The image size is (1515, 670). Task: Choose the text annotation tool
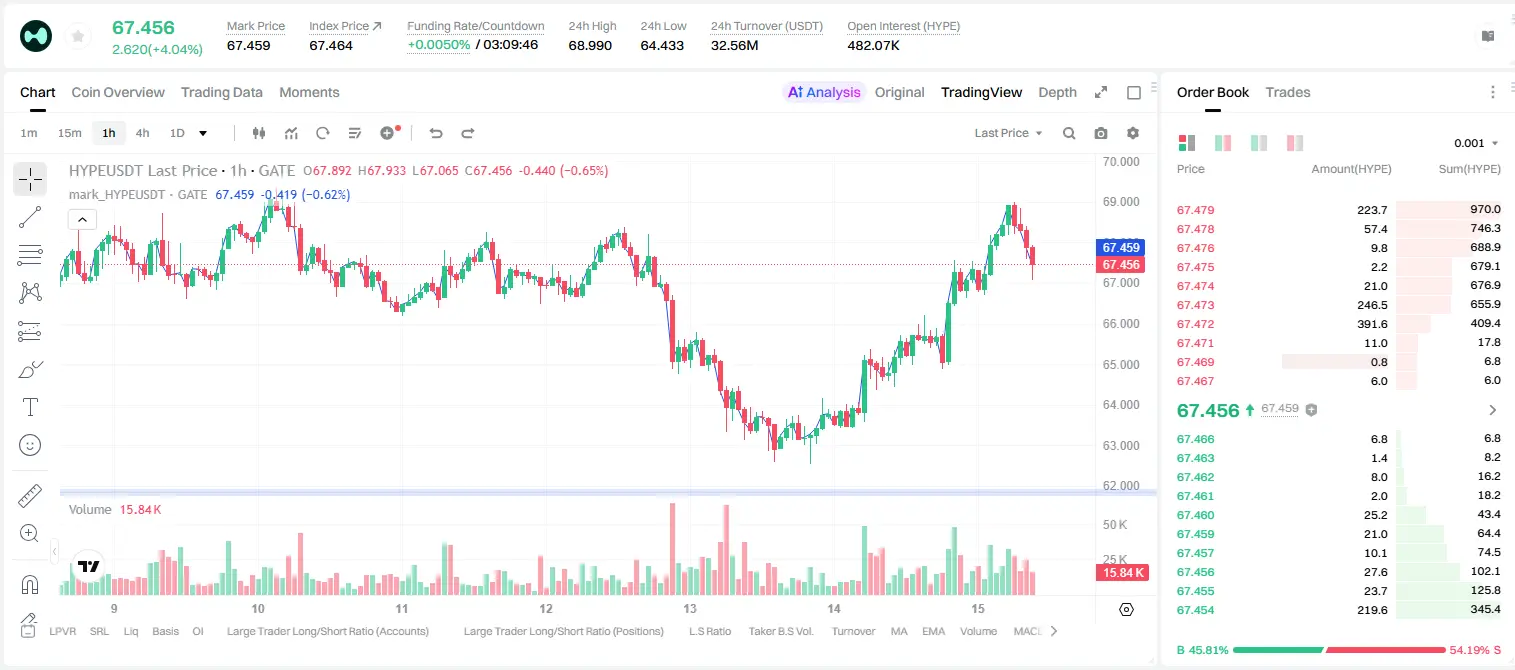coord(30,407)
